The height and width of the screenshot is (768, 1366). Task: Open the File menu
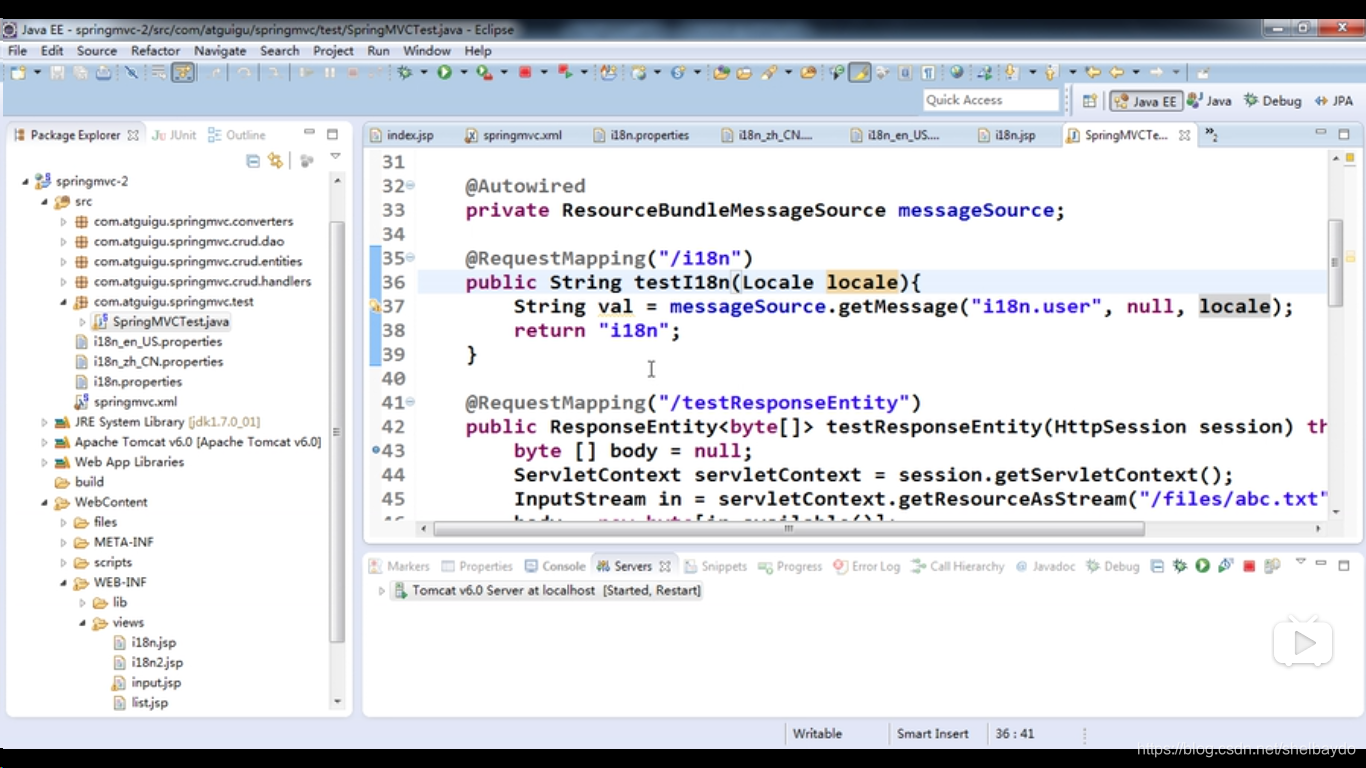(17, 50)
